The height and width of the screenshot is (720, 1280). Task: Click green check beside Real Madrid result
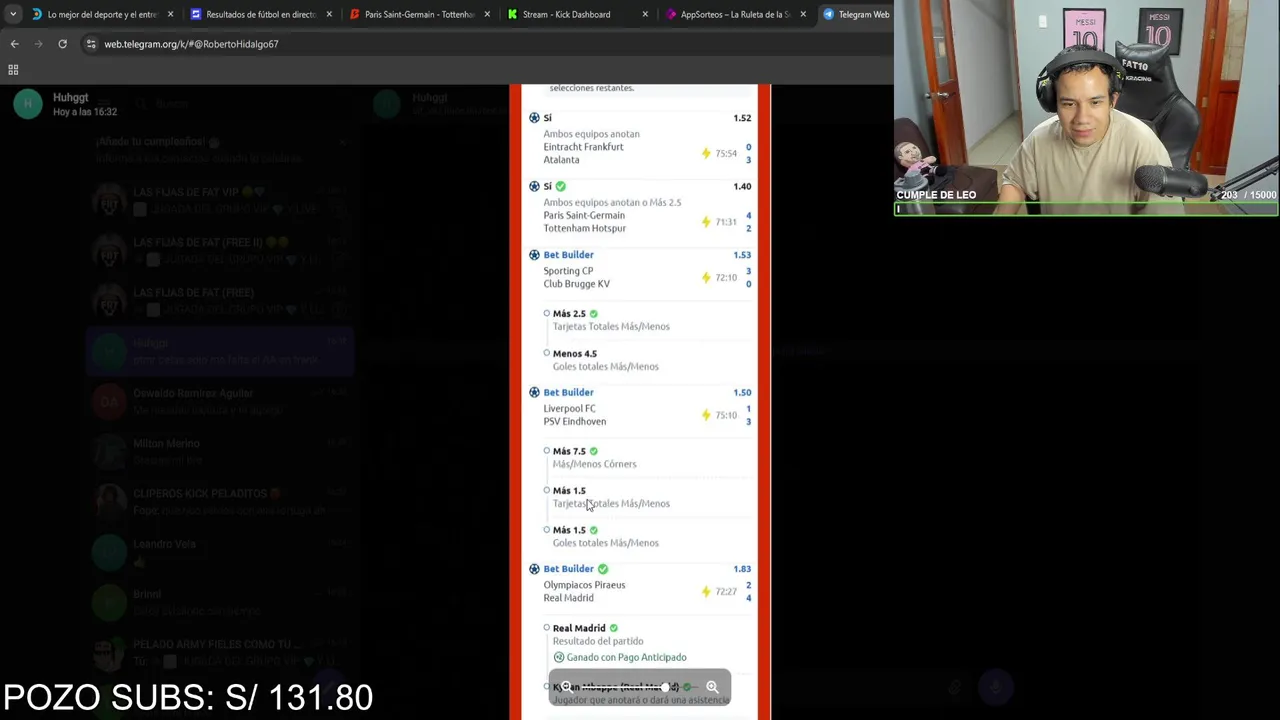click(613, 628)
